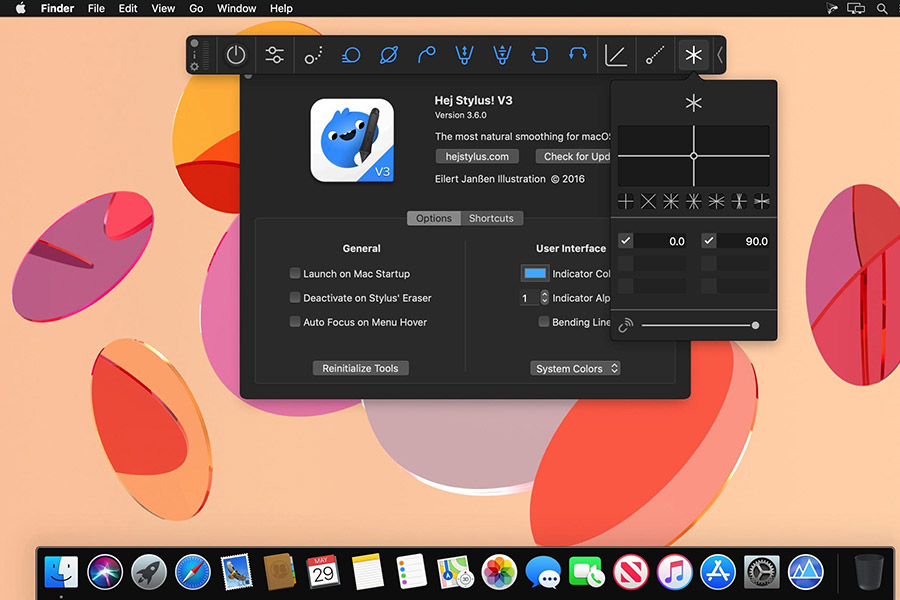This screenshot has width=900, height=600.
Task: Click the Reinitialize Tools button
Action: pos(360,368)
